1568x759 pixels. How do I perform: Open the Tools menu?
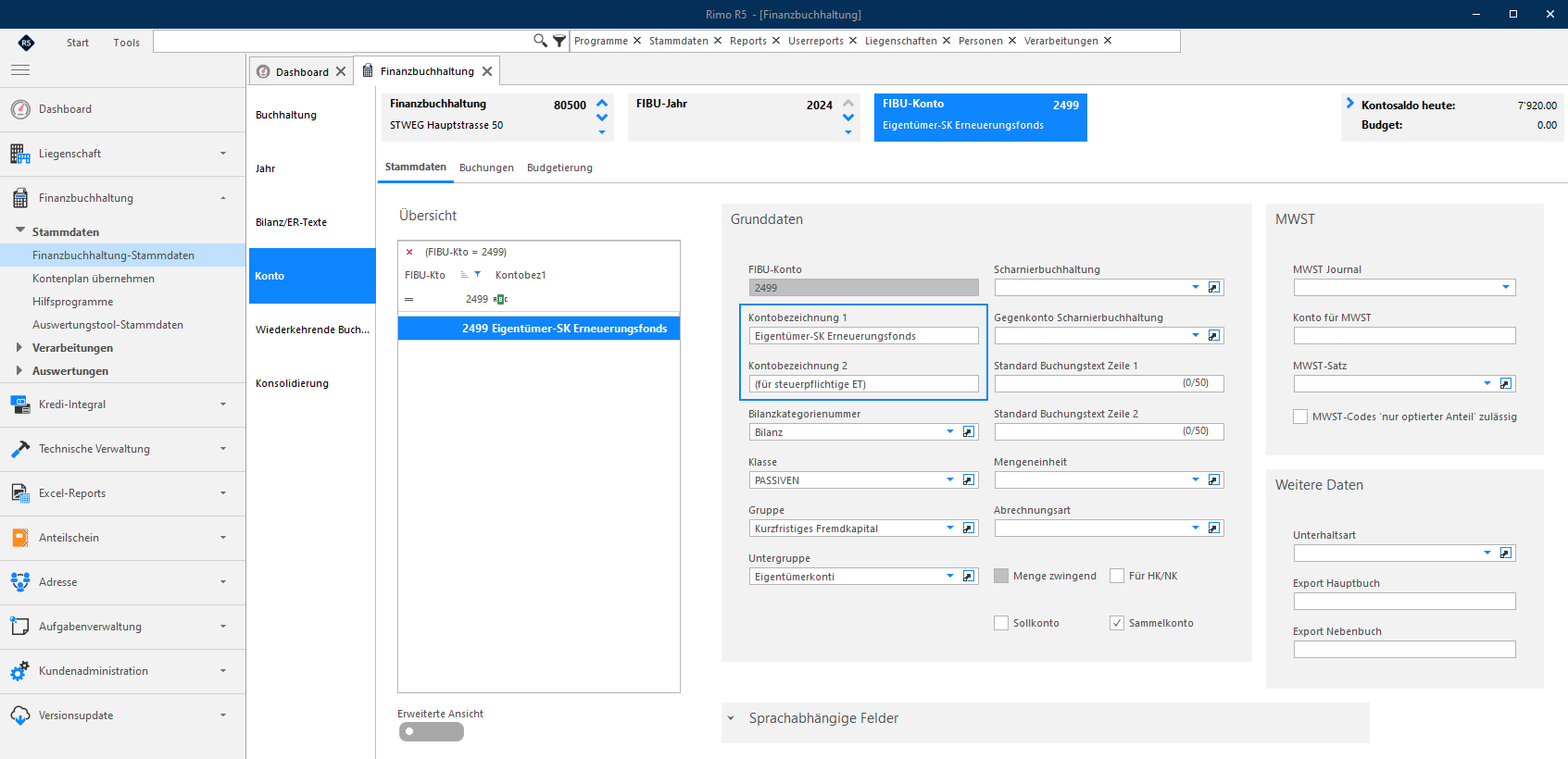pyautogui.click(x=127, y=43)
